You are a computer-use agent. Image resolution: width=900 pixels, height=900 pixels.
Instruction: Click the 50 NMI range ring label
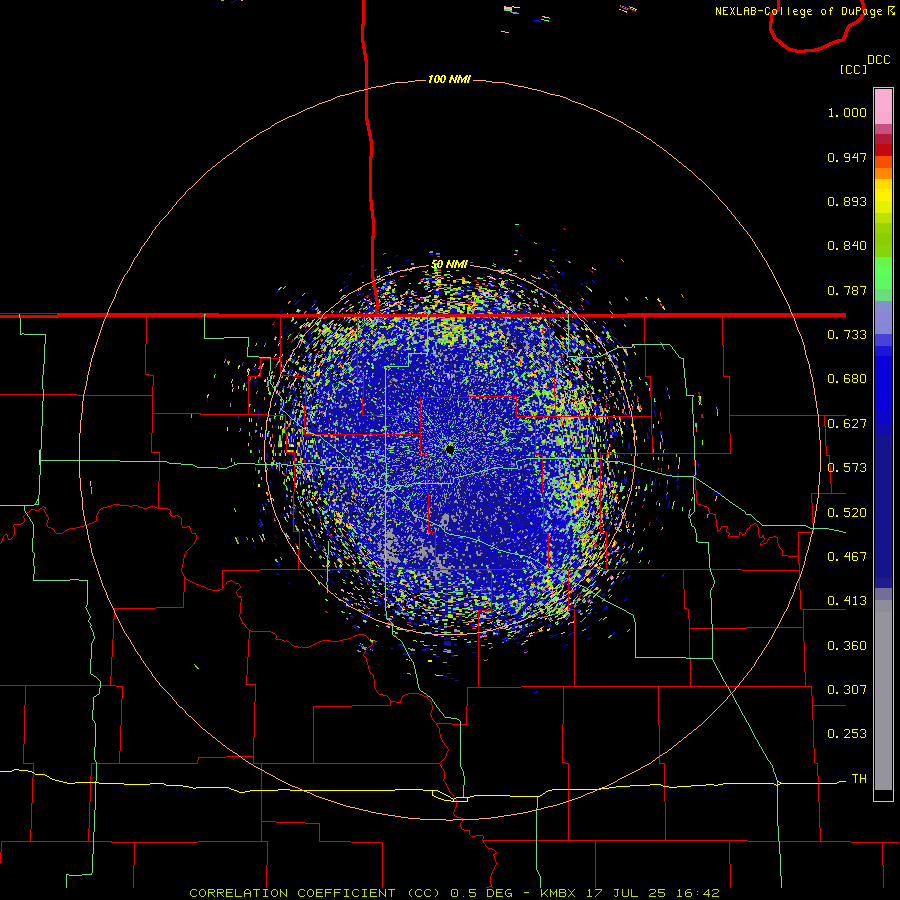(449, 265)
